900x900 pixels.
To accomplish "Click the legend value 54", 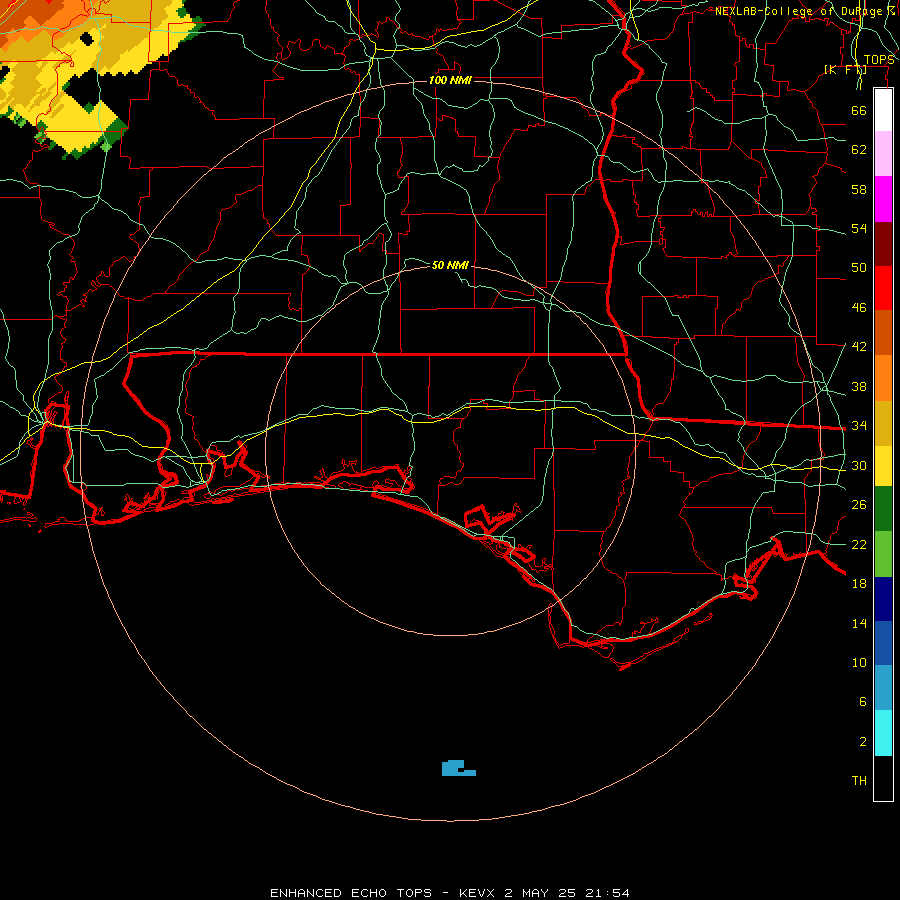I will 859,228.
